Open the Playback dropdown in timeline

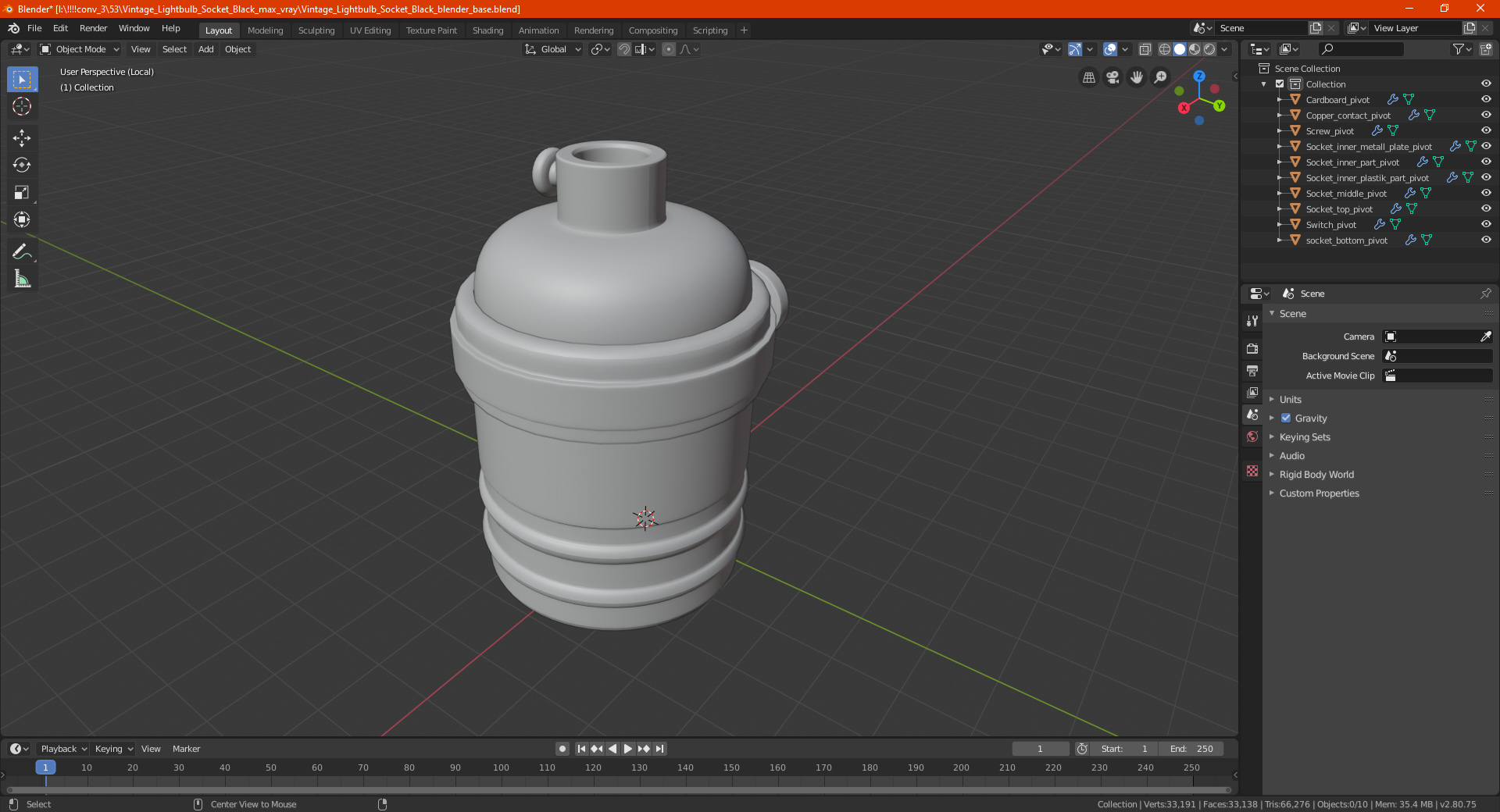(64, 749)
